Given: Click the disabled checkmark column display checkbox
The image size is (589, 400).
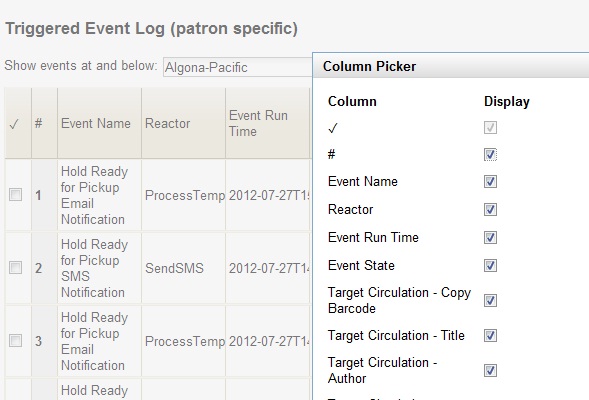Looking at the screenshot, I should point(490,127).
